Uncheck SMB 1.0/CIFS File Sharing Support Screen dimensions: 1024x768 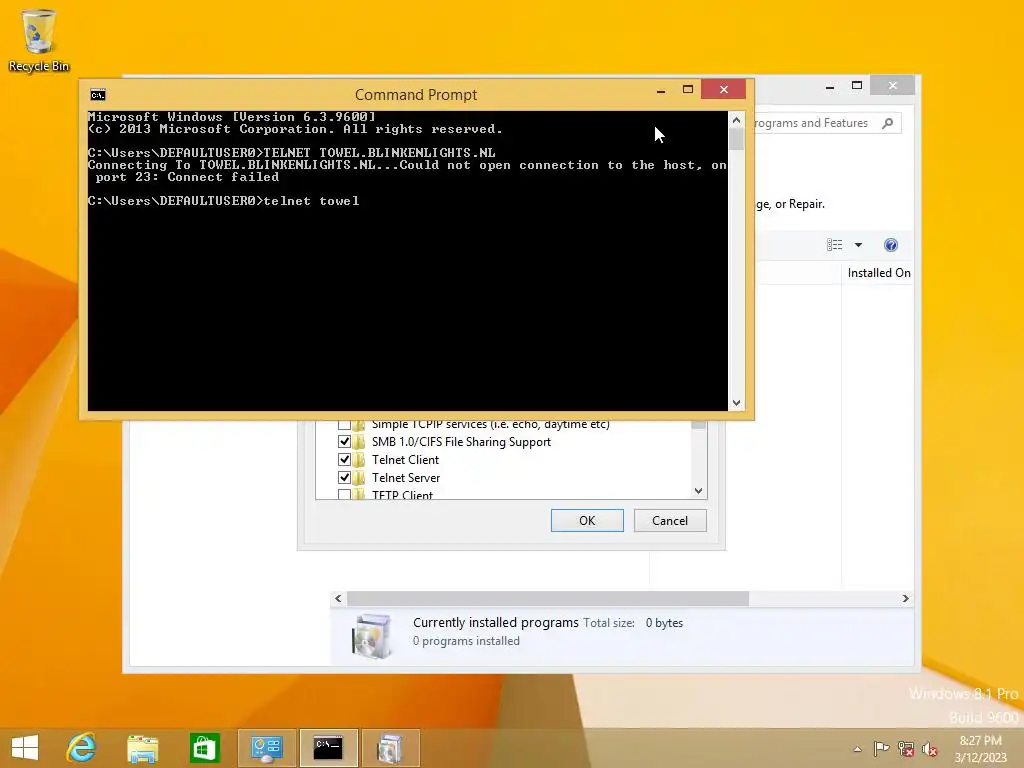click(344, 442)
